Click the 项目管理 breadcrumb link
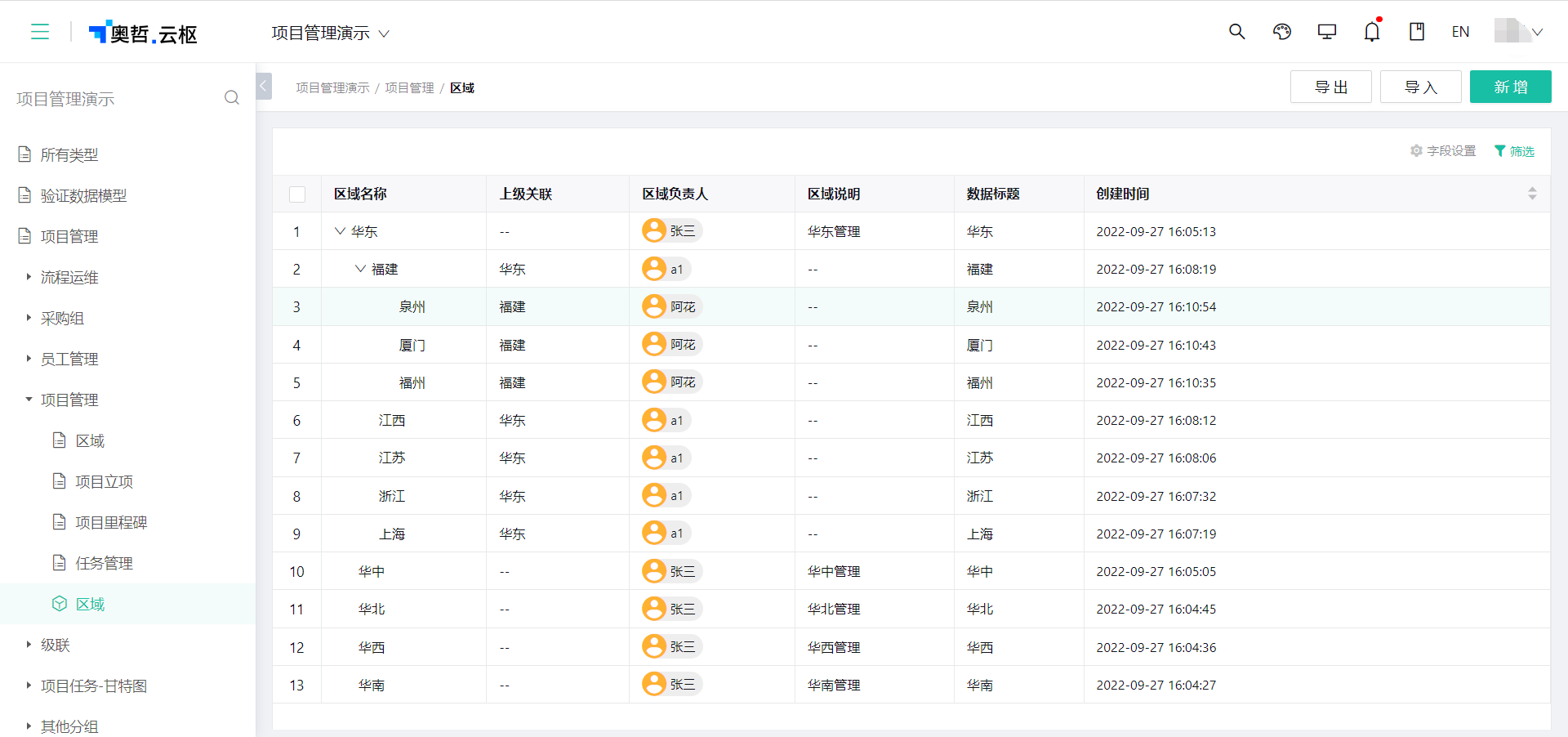 coord(409,87)
